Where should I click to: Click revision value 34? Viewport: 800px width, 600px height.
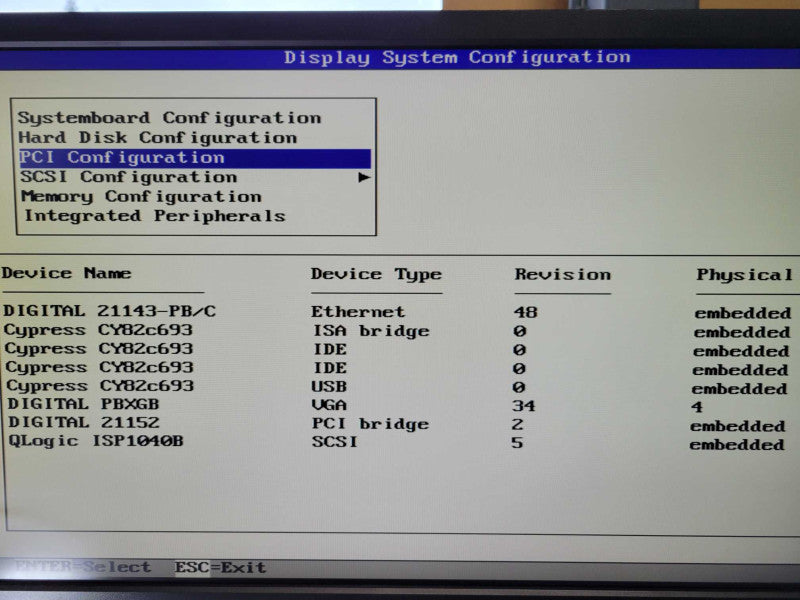pos(523,406)
